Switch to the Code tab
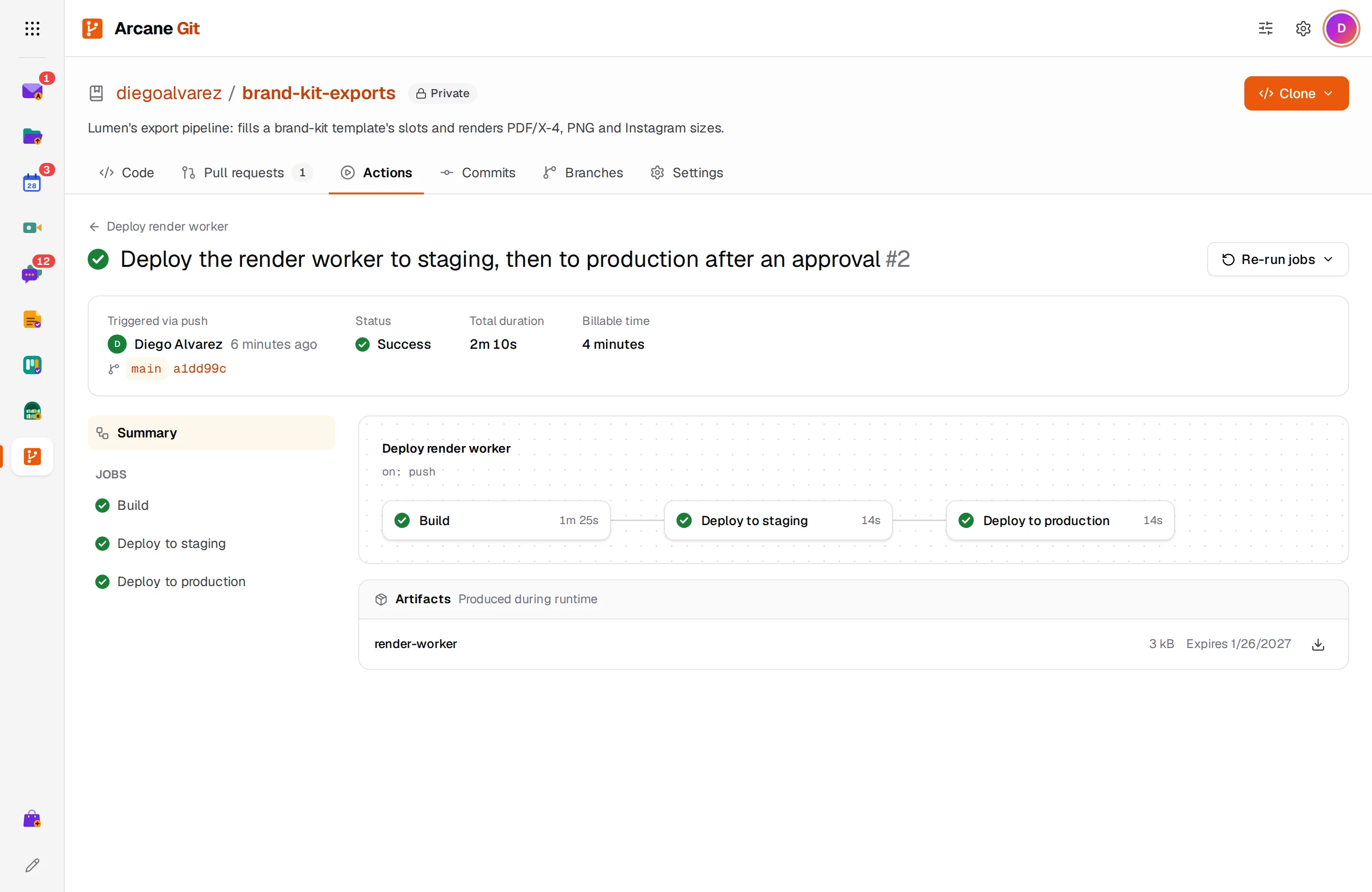 tap(126, 172)
